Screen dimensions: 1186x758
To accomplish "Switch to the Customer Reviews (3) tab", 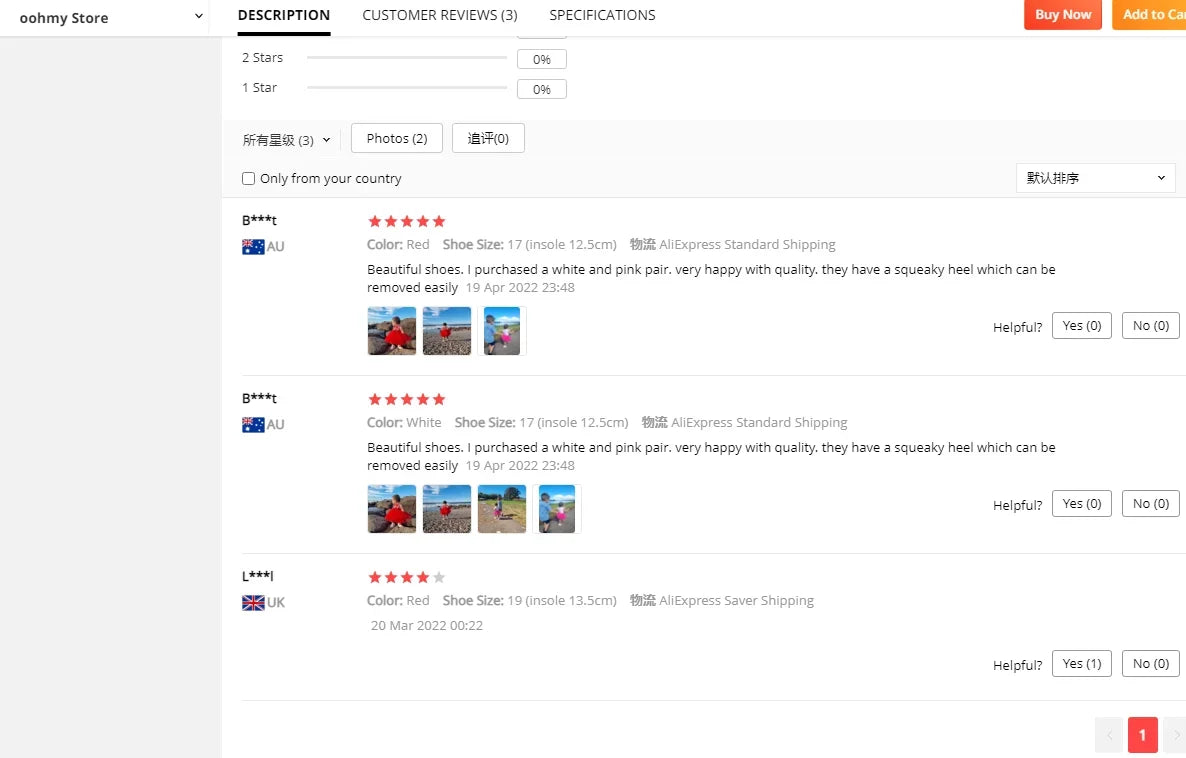I will [439, 15].
